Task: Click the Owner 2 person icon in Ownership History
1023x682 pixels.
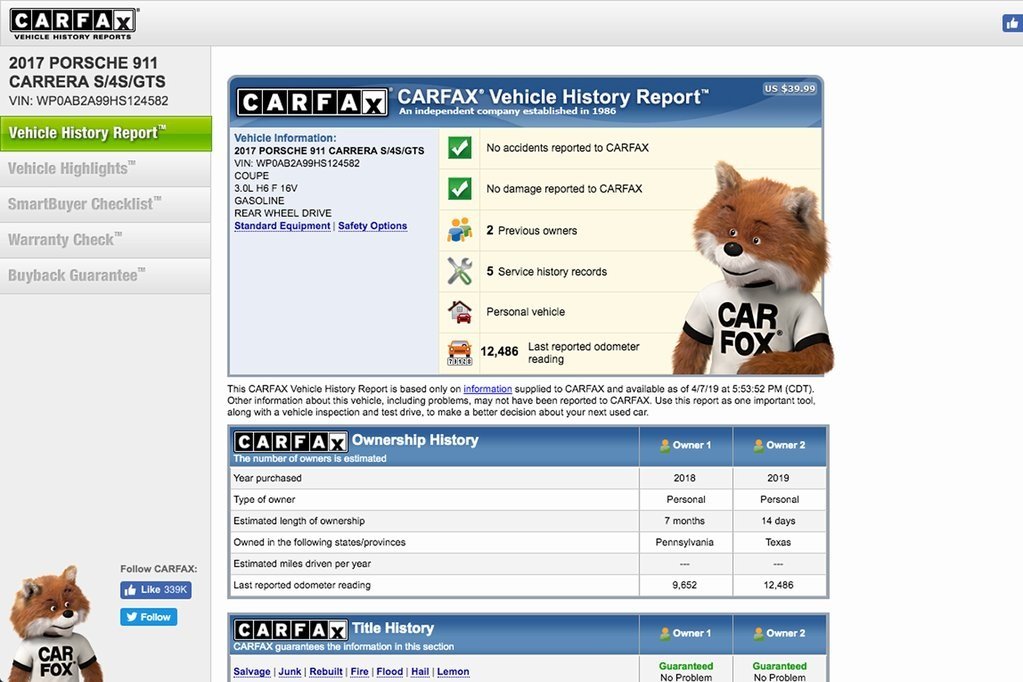Action: [759, 445]
